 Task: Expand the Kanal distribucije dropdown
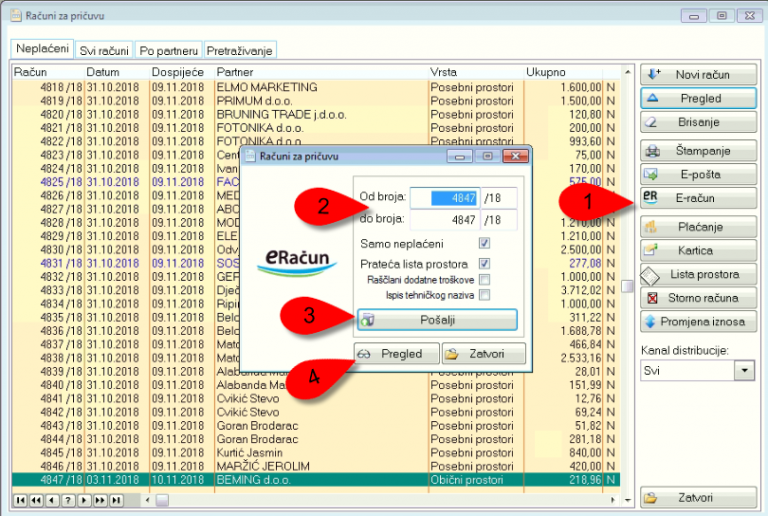point(744,370)
